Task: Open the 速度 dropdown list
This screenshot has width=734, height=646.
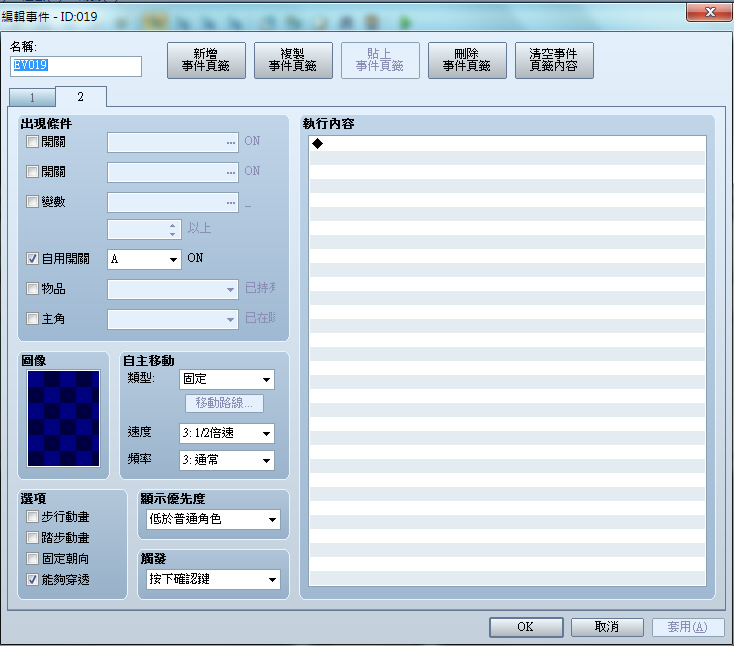Action: (227, 433)
